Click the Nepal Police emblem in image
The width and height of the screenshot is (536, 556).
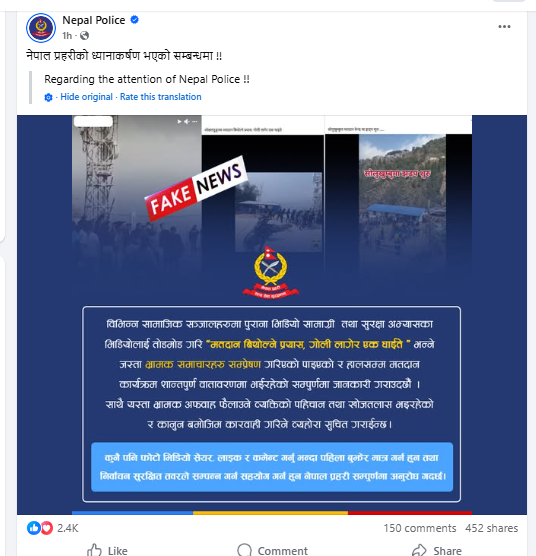pyautogui.click(x=270, y=273)
